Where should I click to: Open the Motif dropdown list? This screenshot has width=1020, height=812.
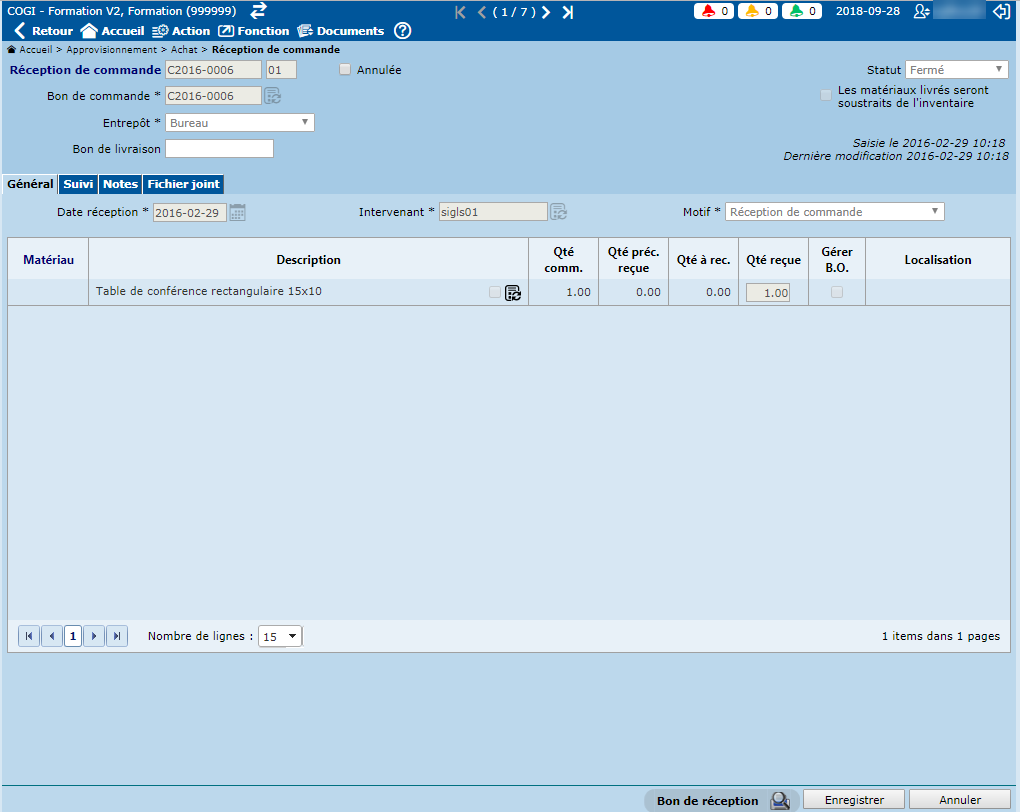[834, 212]
